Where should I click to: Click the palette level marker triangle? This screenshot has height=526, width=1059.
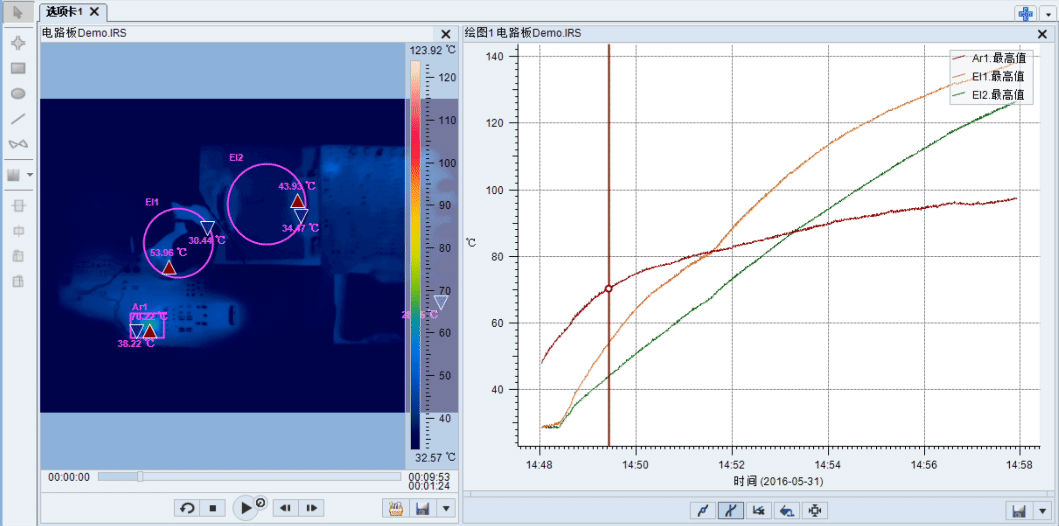pyautogui.click(x=440, y=302)
